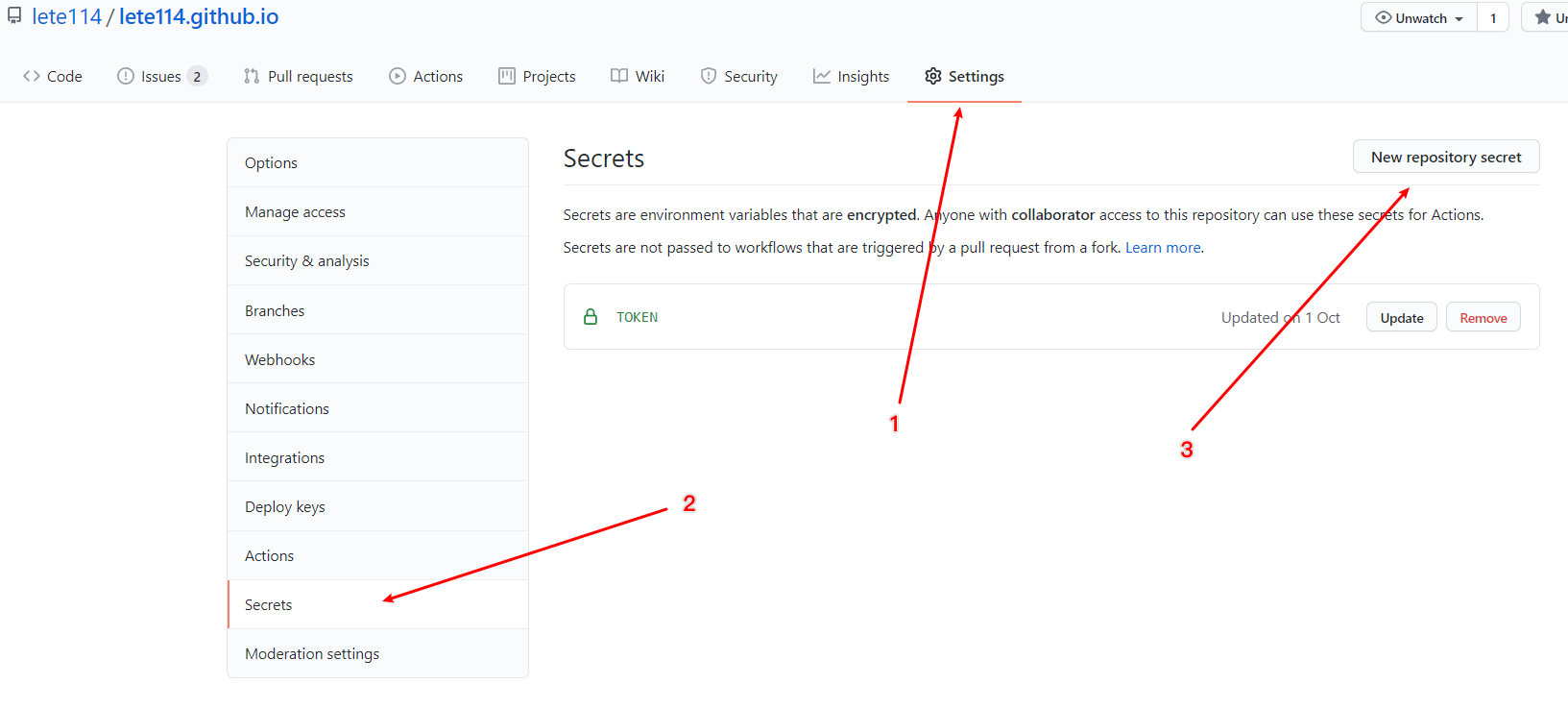Select Secrets in the settings sidebar
This screenshot has width=1568, height=709.
(x=268, y=604)
